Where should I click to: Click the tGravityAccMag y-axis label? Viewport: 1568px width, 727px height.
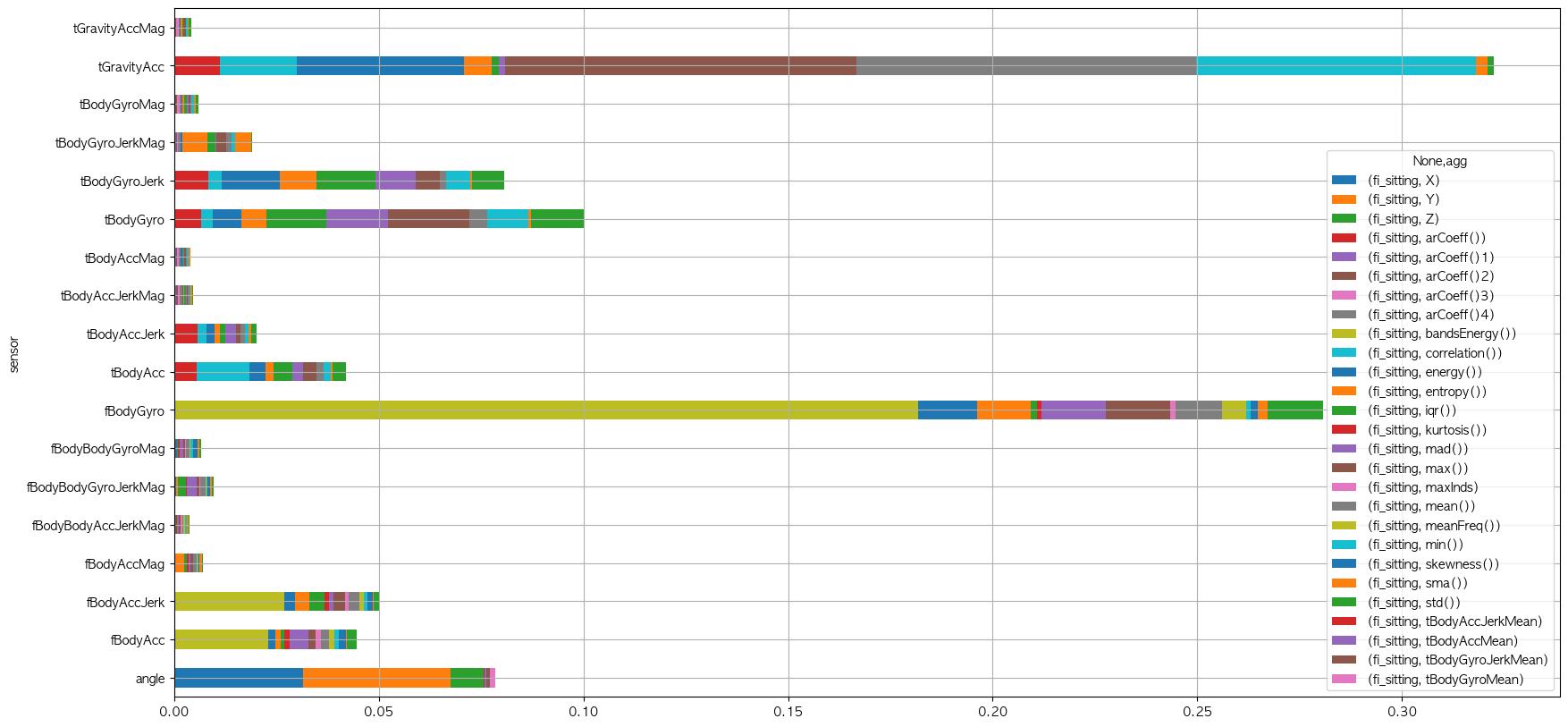(119, 29)
